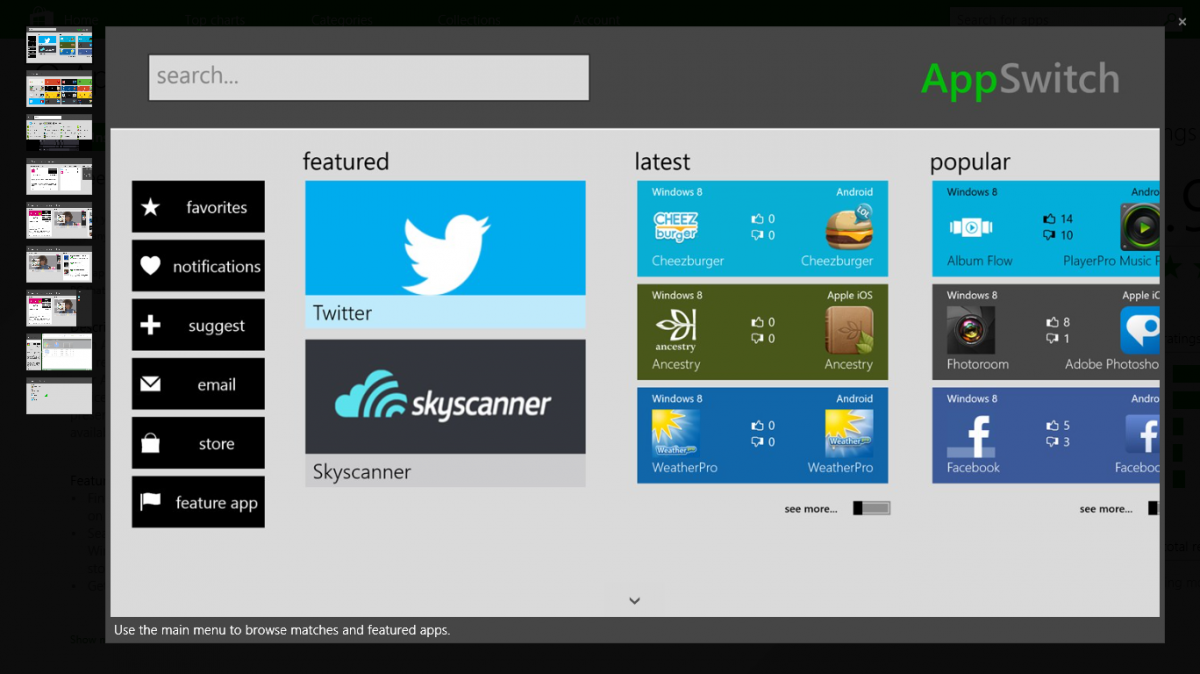Click the shopping bag icon on store
Viewport: 1200px width, 674px height.
click(x=150, y=443)
